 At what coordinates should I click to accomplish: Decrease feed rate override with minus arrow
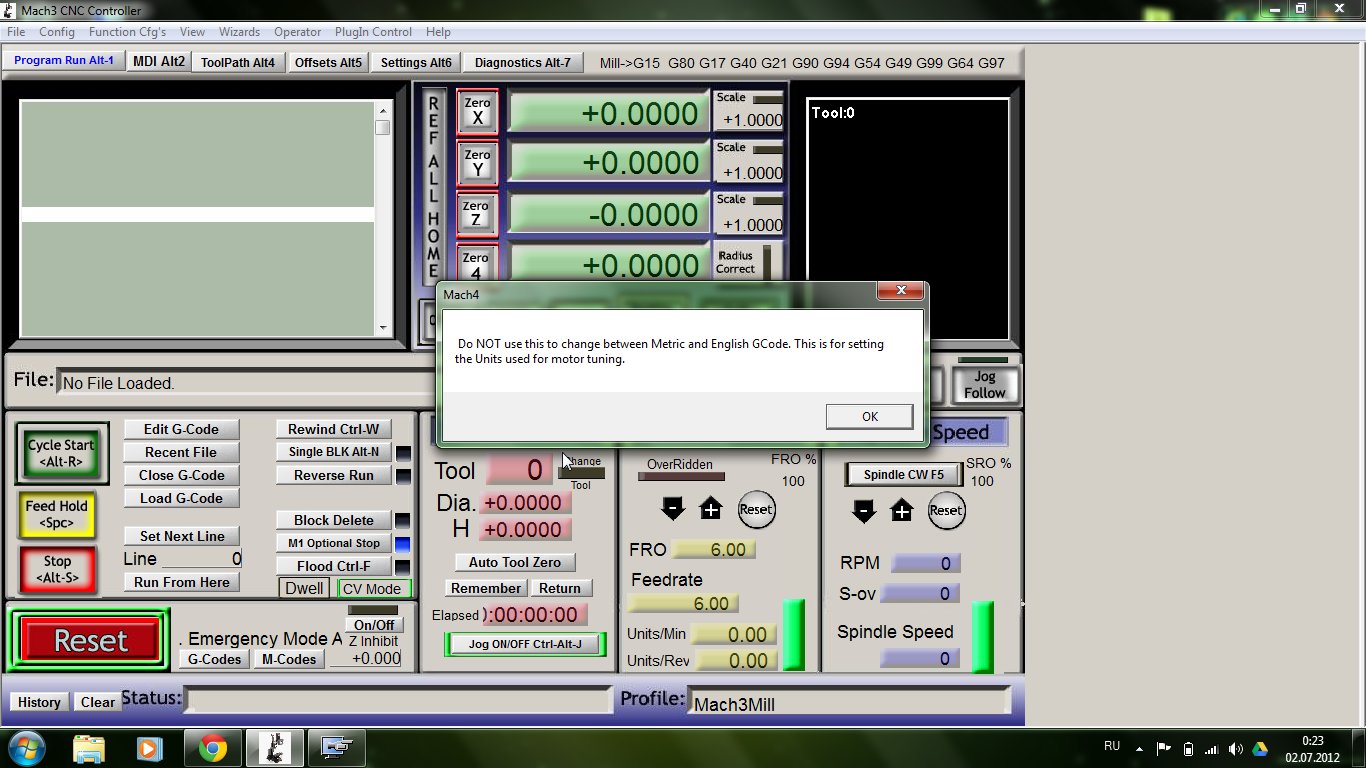(x=673, y=510)
